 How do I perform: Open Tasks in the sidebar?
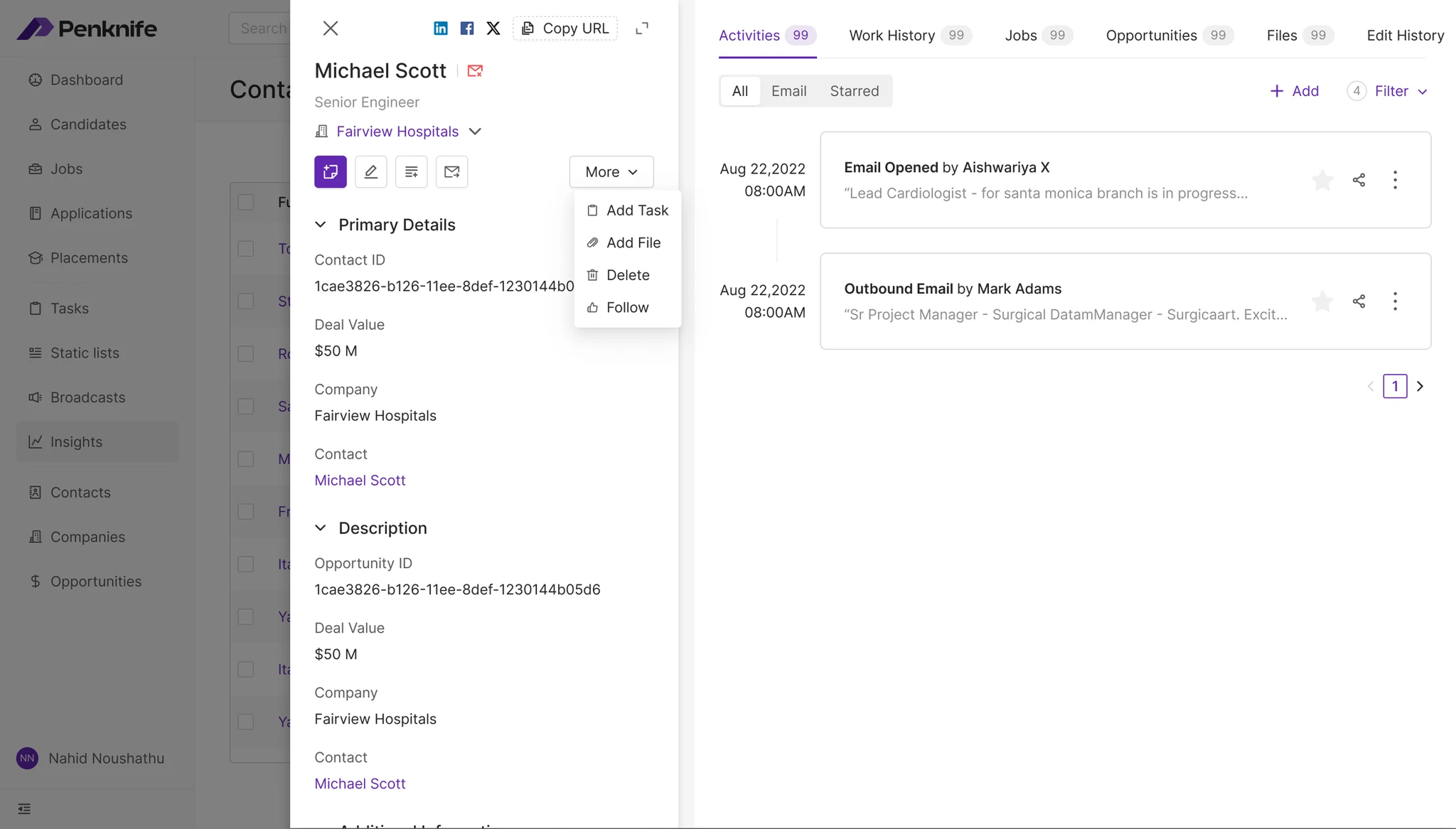(x=97, y=309)
